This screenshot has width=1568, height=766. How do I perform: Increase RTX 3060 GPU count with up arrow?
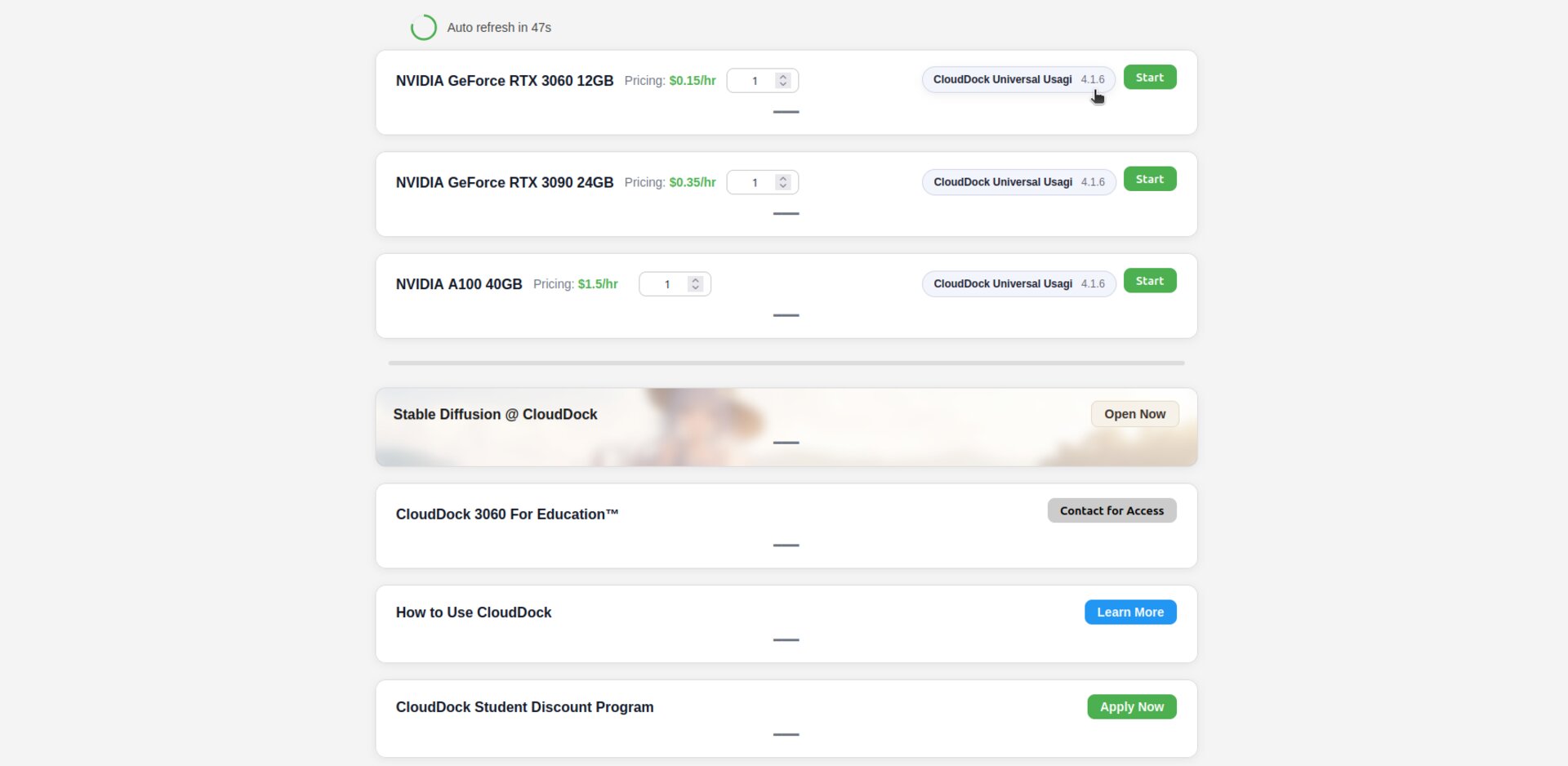point(783,77)
